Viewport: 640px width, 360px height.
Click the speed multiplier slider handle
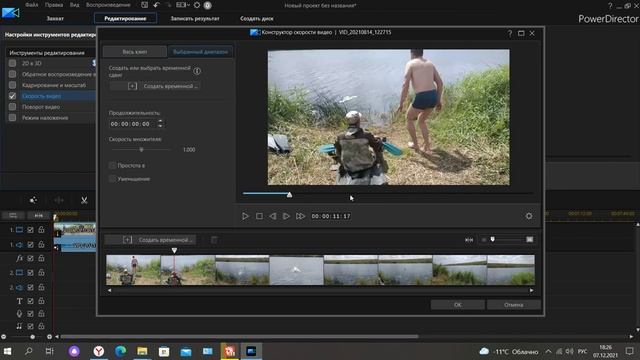[141, 150]
